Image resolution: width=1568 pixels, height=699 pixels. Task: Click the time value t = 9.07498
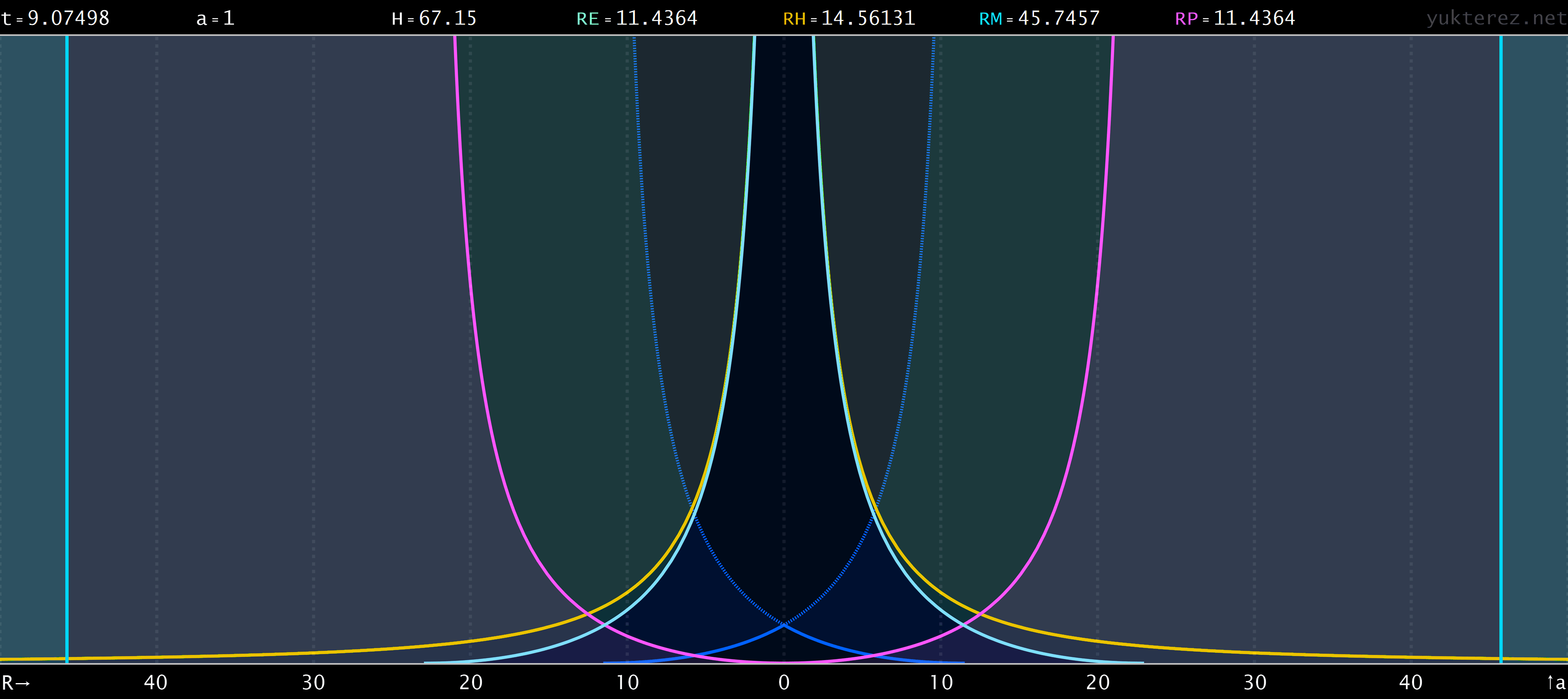click(x=56, y=18)
